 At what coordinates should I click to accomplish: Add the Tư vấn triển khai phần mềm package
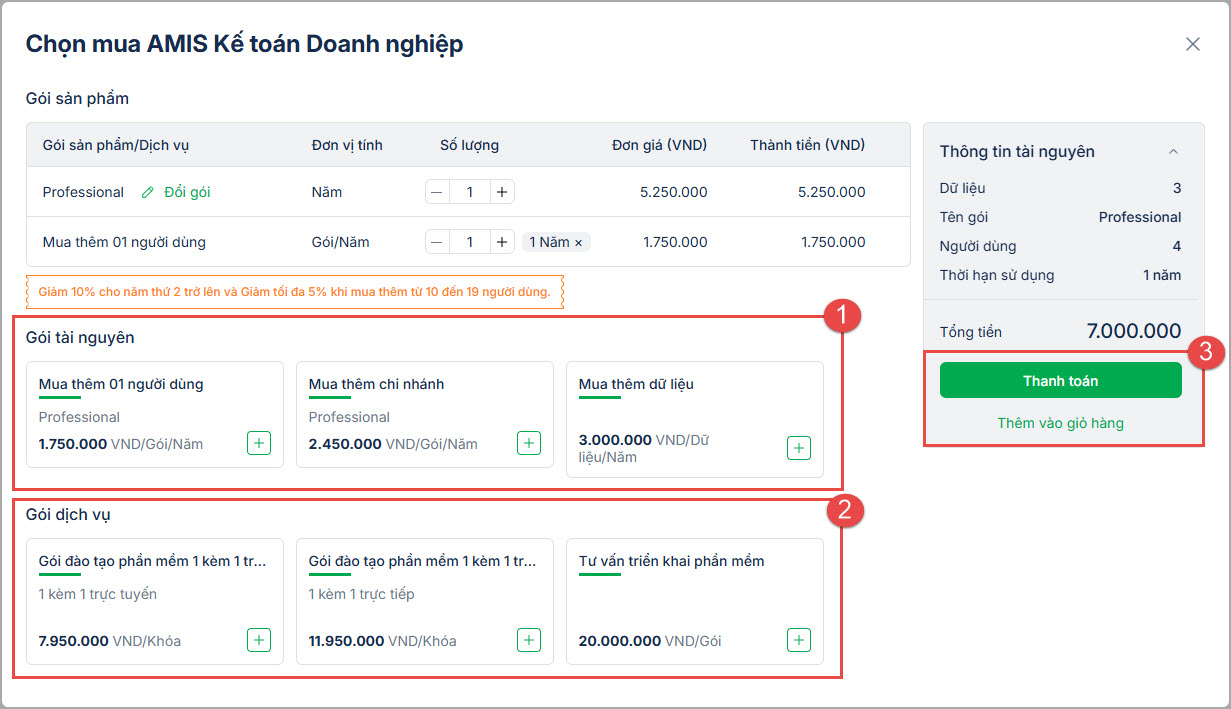coord(799,640)
